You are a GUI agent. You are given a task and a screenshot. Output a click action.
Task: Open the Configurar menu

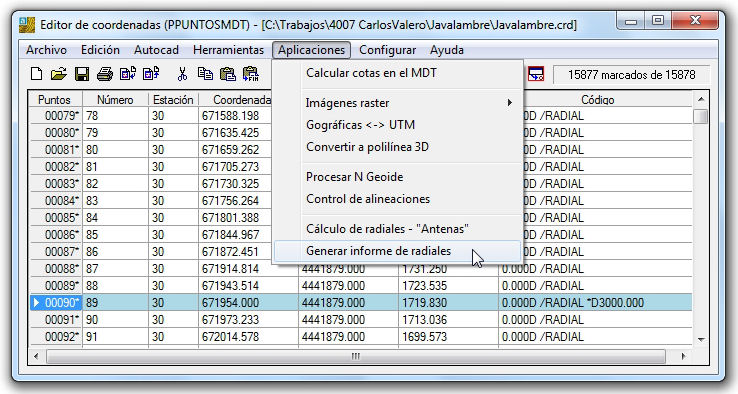click(x=387, y=50)
